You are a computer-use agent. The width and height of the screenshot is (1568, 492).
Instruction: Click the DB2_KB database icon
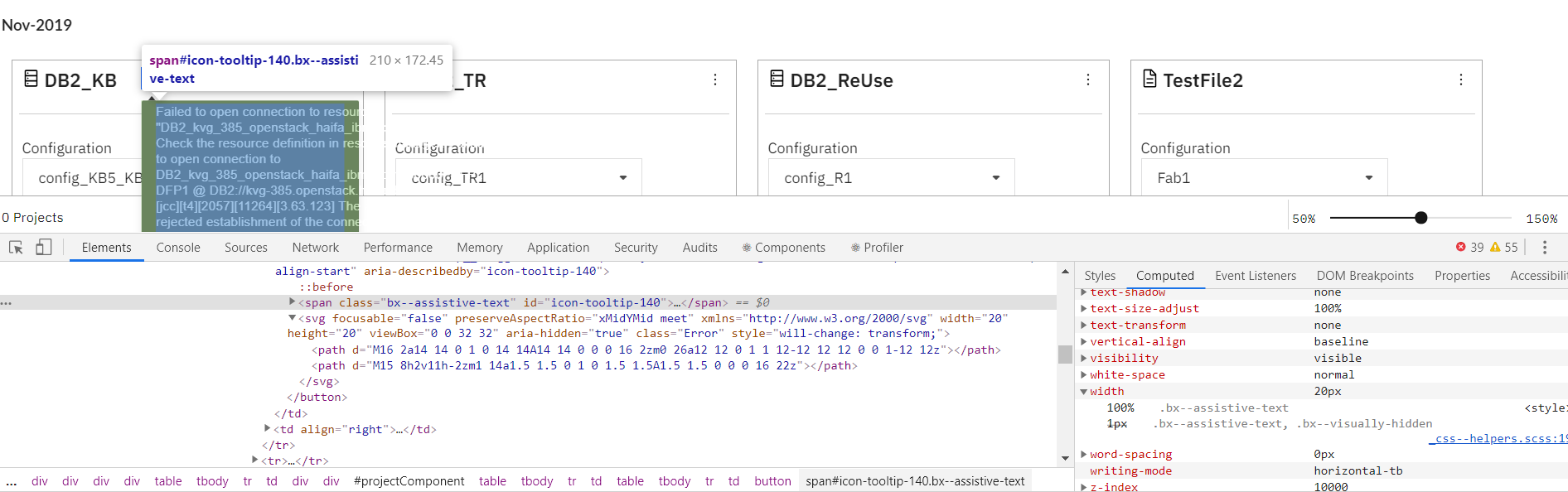[x=31, y=79]
